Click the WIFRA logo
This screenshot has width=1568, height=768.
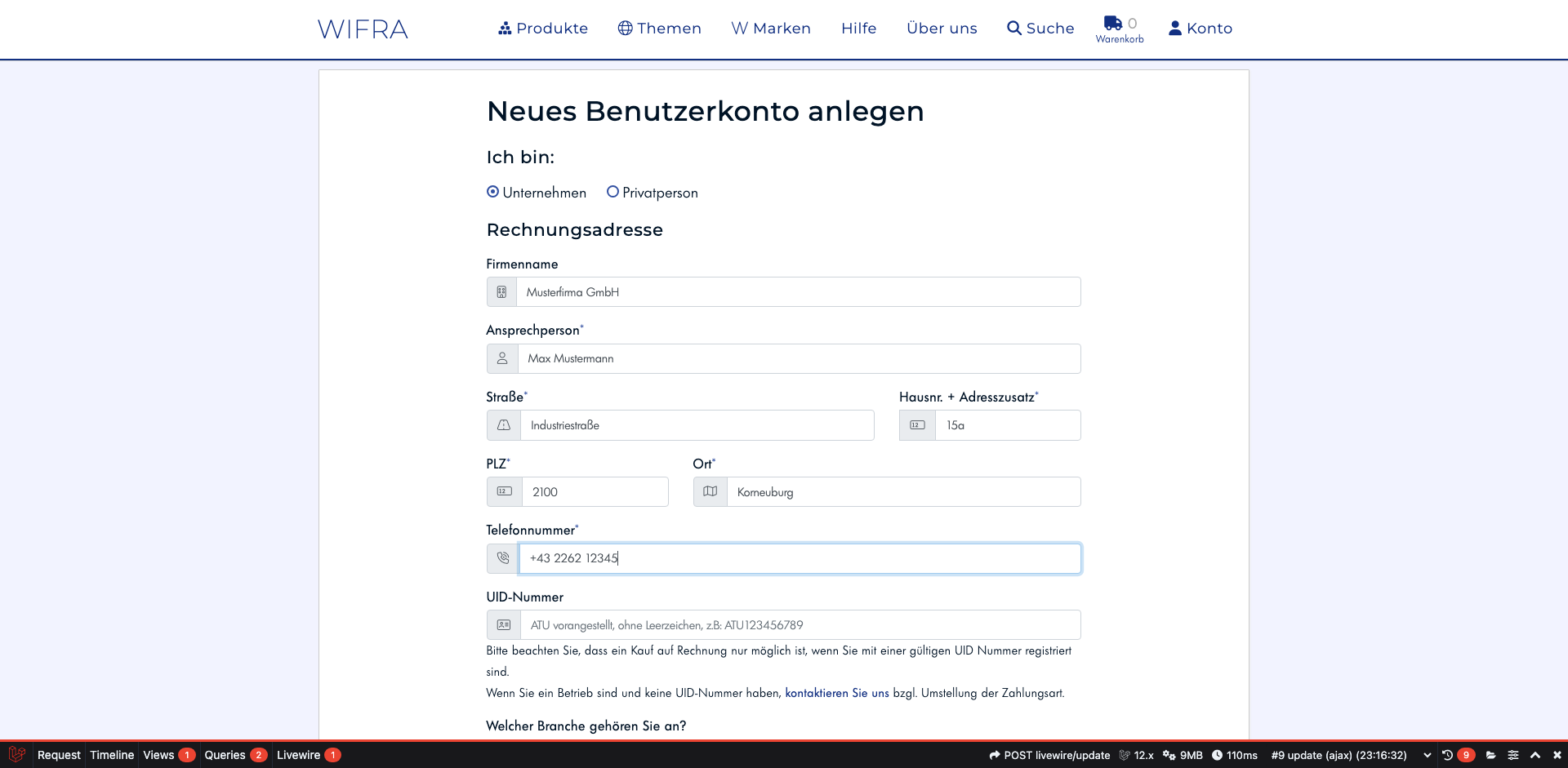[x=362, y=29]
